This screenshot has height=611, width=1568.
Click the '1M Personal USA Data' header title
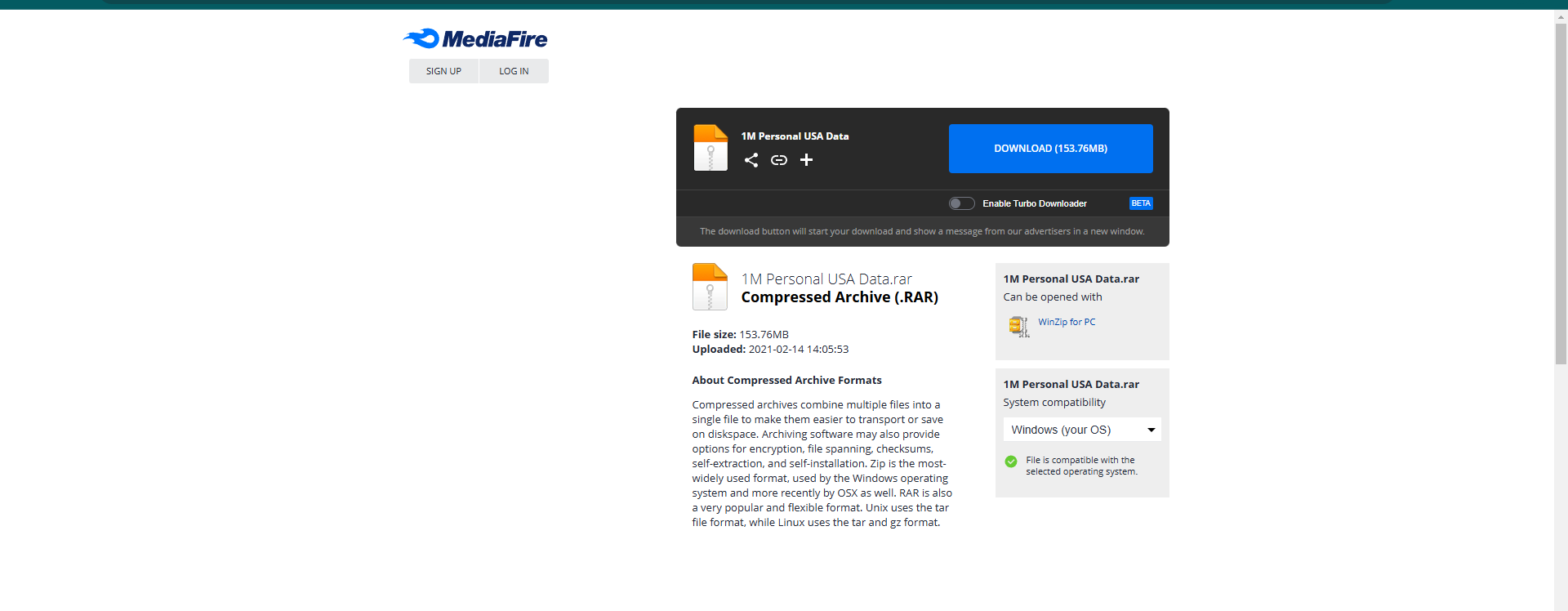pyautogui.click(x=795, y=136)
